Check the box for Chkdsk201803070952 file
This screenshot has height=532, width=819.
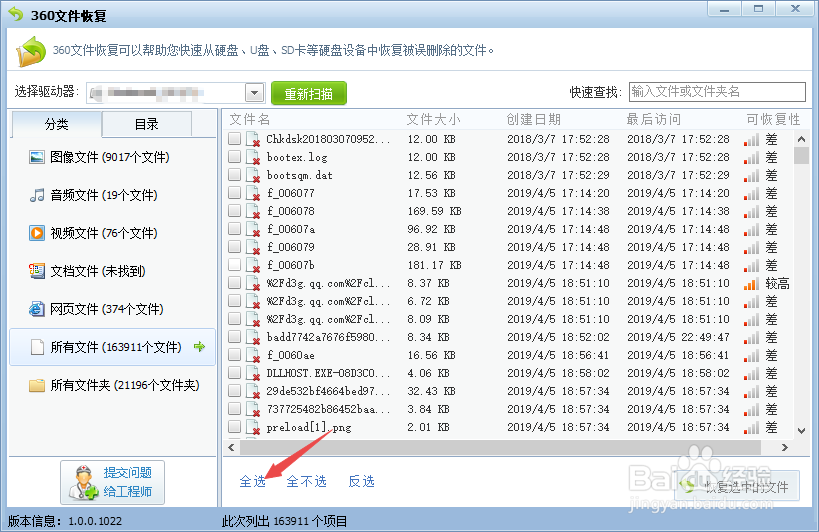235,138
